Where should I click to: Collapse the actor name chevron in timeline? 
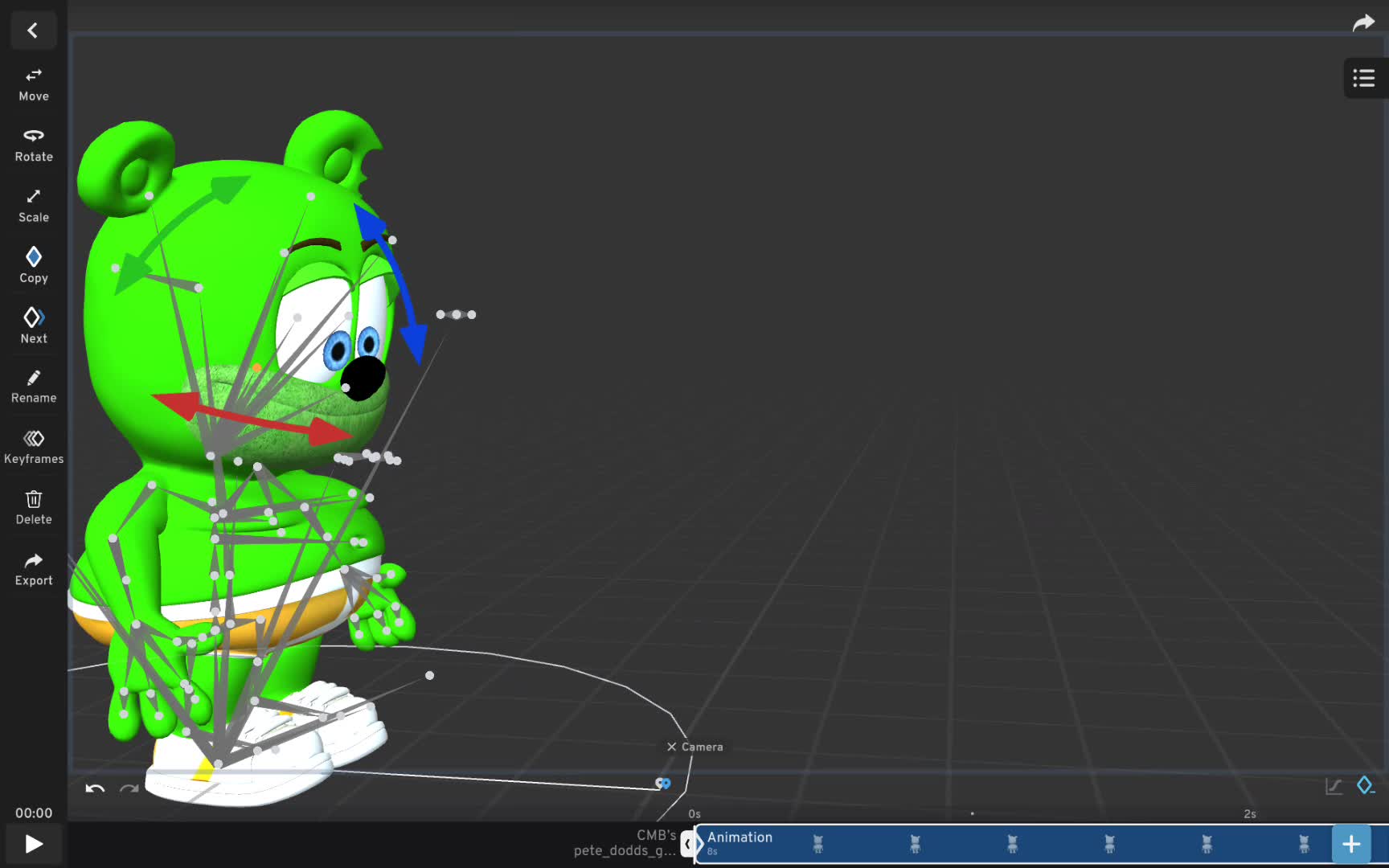[688, 844]
